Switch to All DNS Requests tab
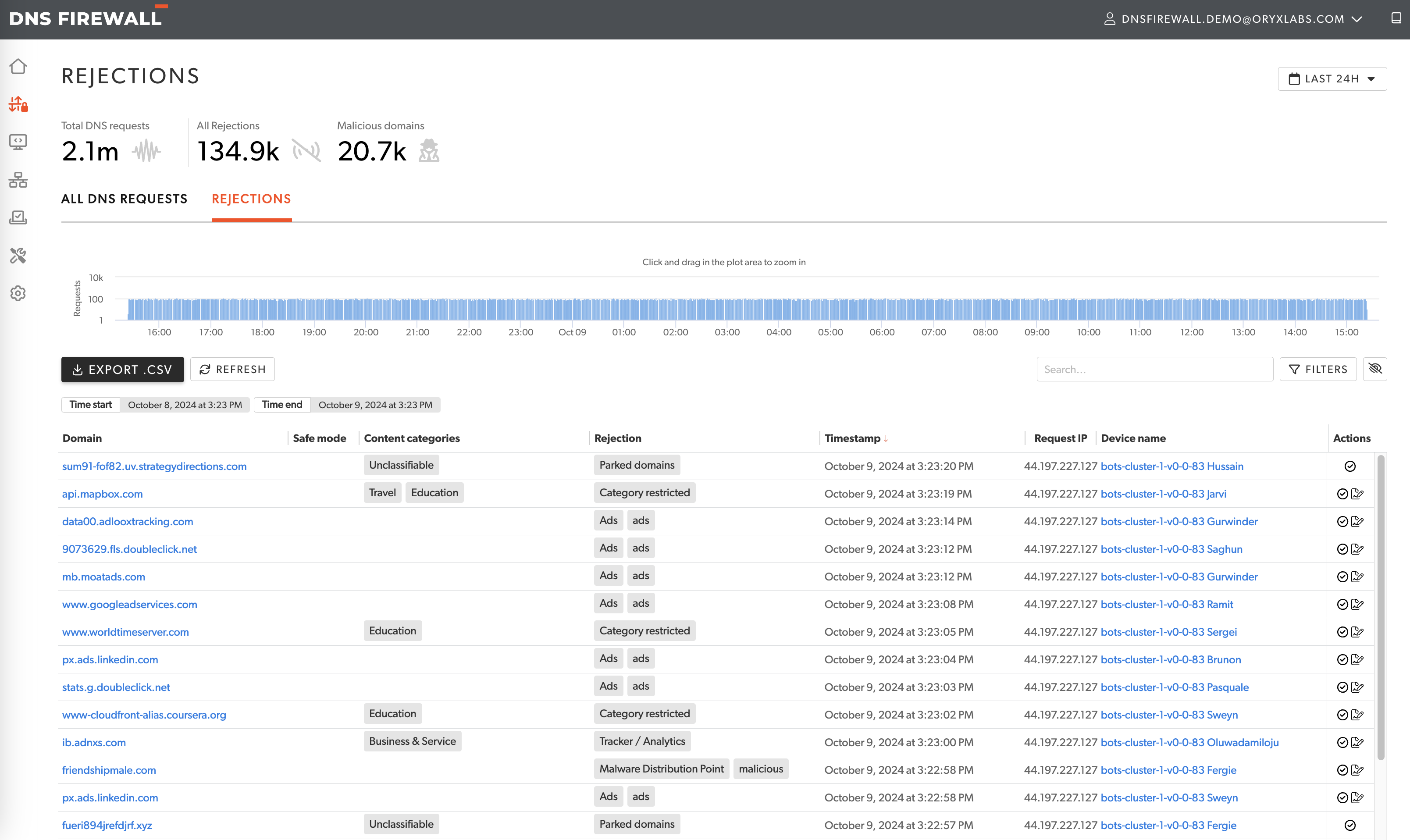1410x840 pixels. pos(125,199)
